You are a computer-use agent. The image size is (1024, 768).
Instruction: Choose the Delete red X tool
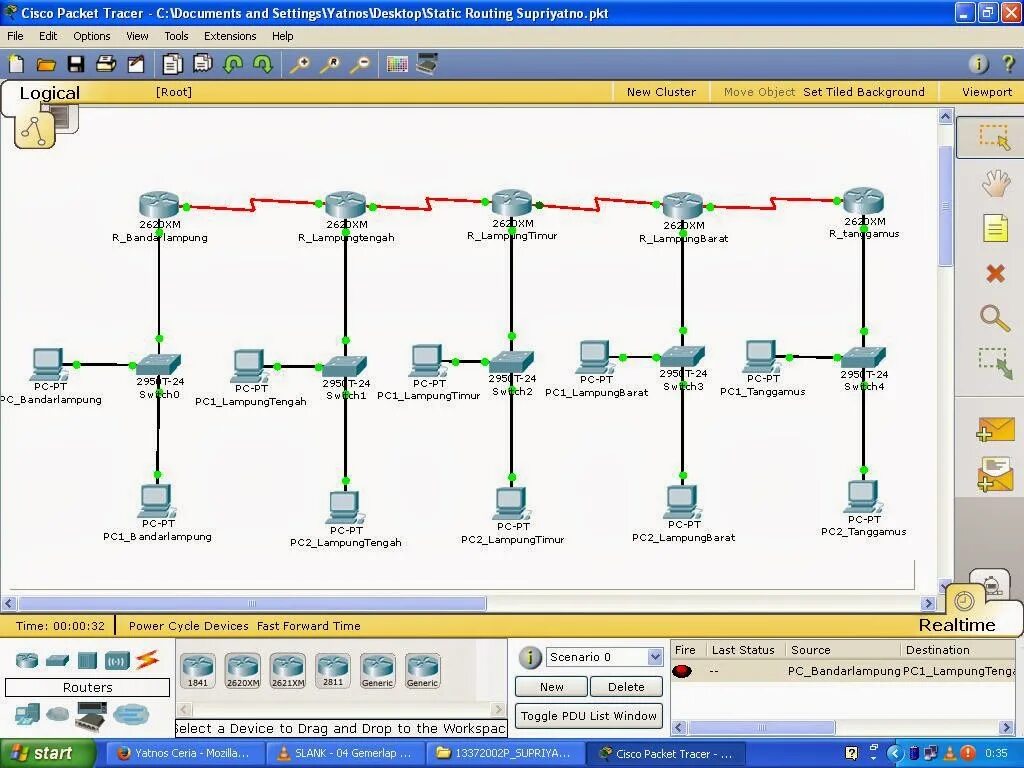995,273
